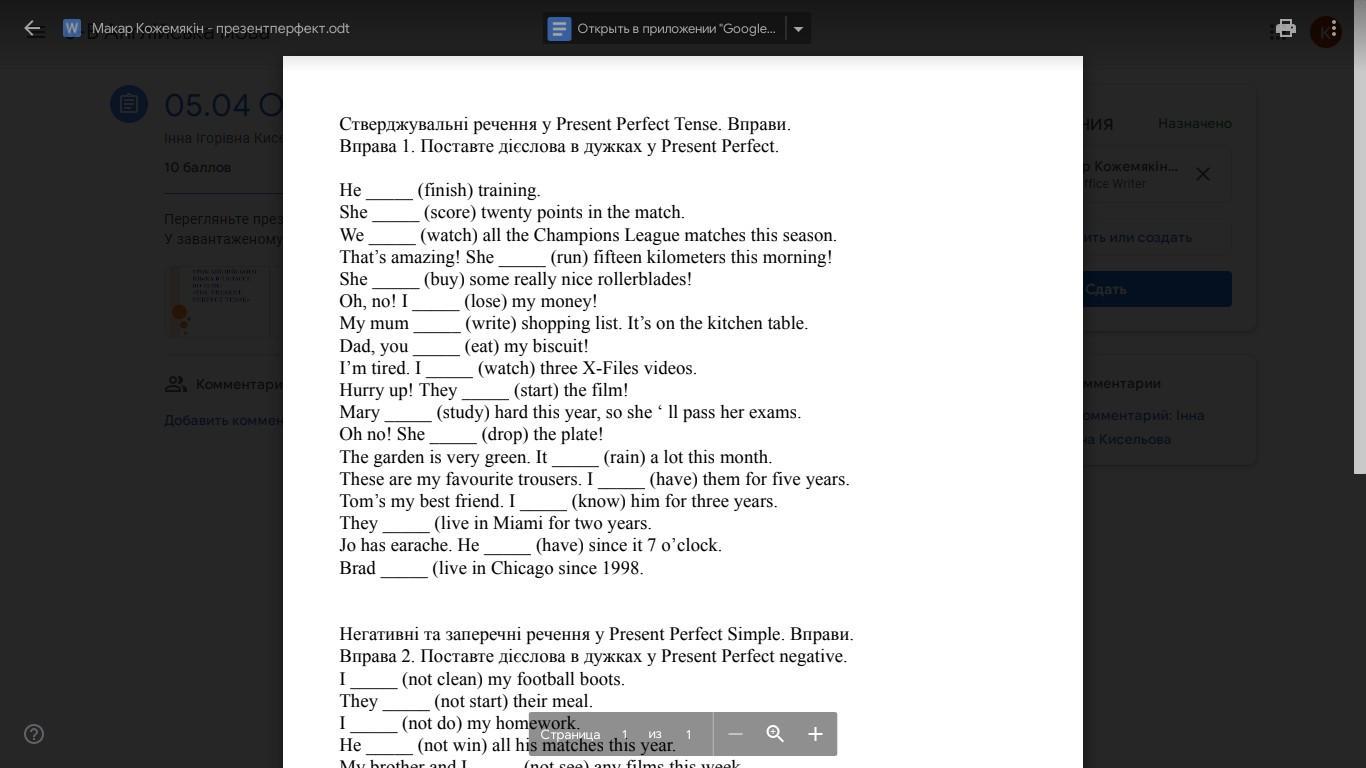Click the line 'They _____ (not start) their meal.'
This screenshot has width=1366, height=768.
(x=466, y=701)
